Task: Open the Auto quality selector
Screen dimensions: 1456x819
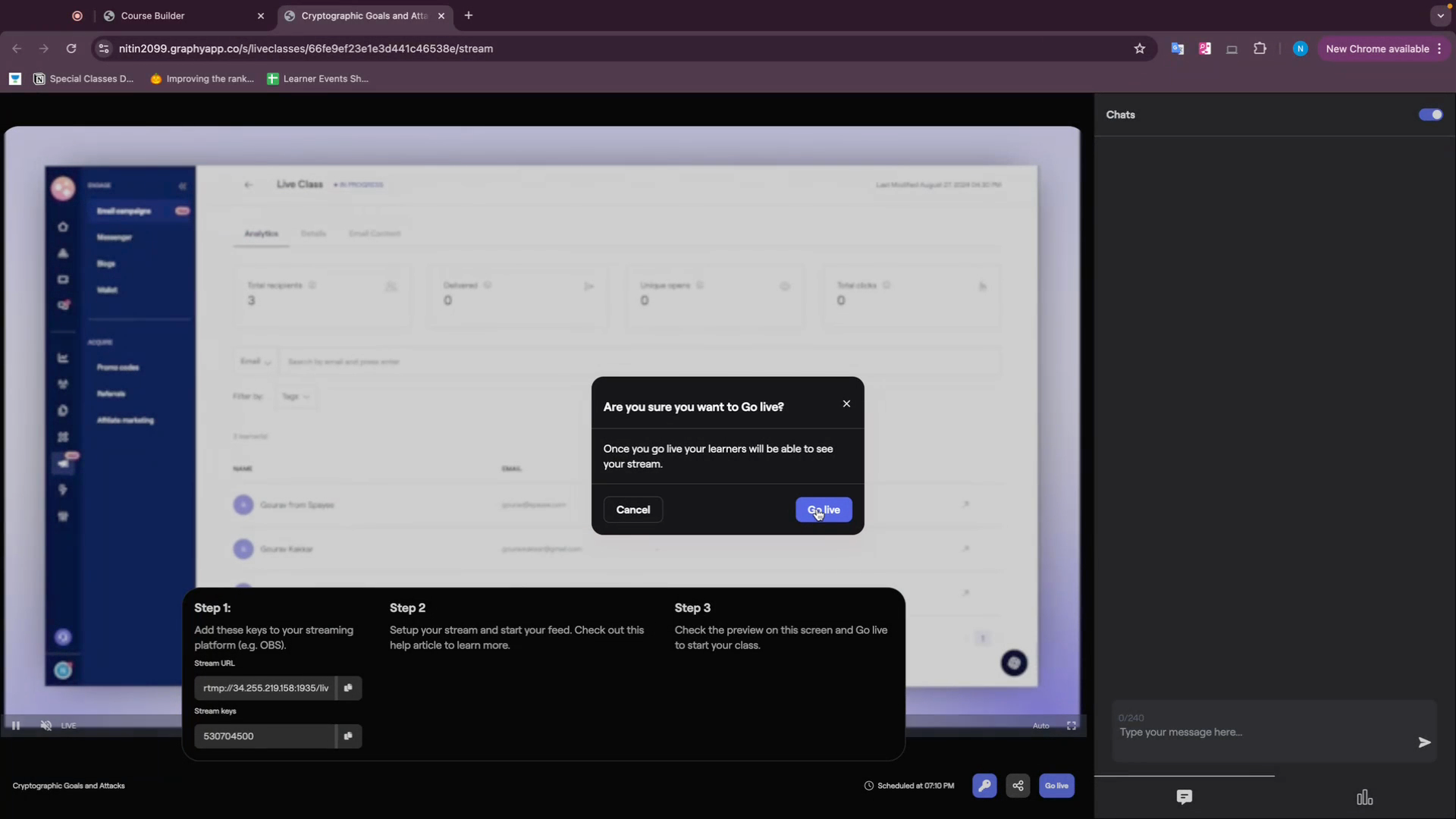Action: (x=1040, y=726)
